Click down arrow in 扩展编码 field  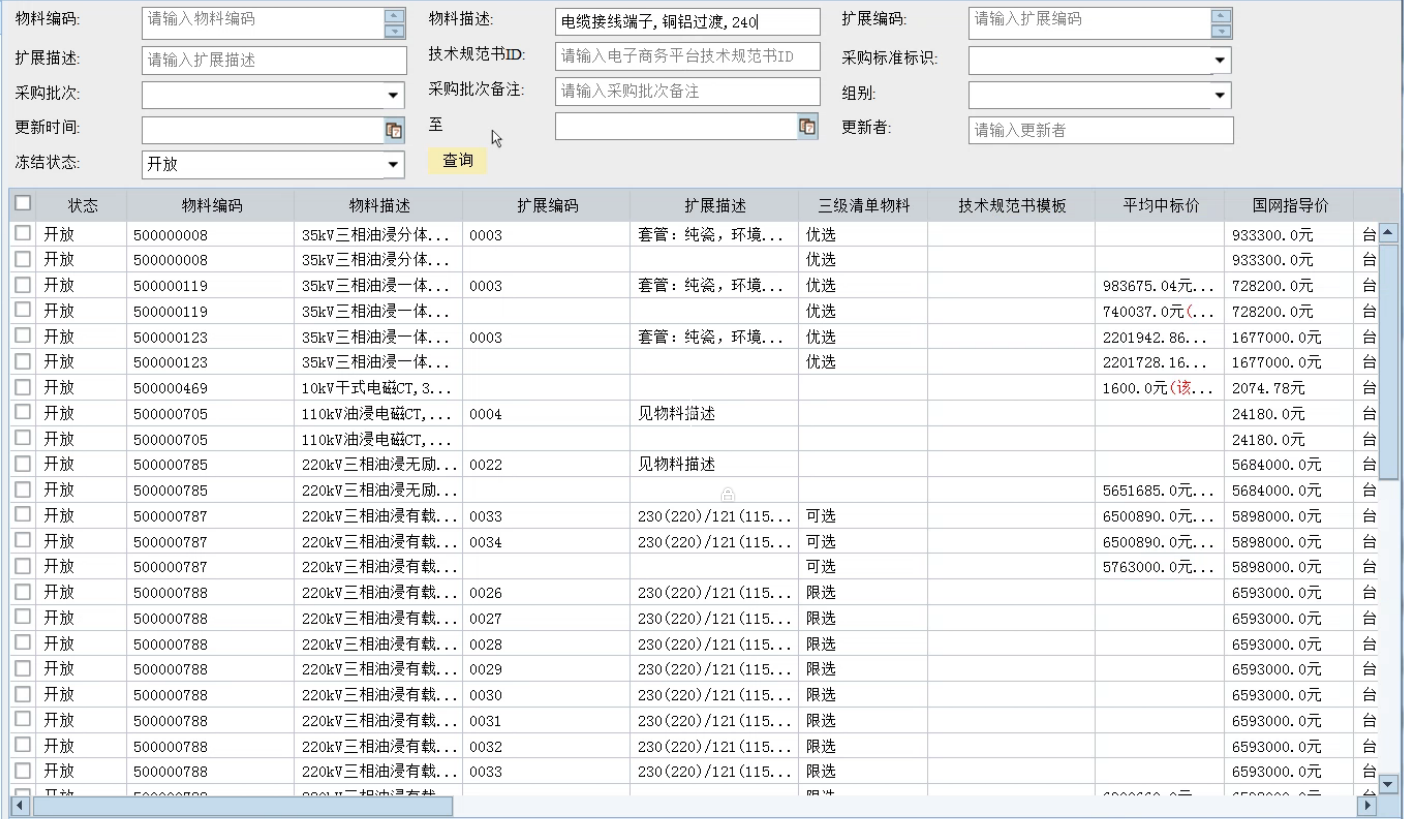pyautogui.click(x=1220, y=30)
